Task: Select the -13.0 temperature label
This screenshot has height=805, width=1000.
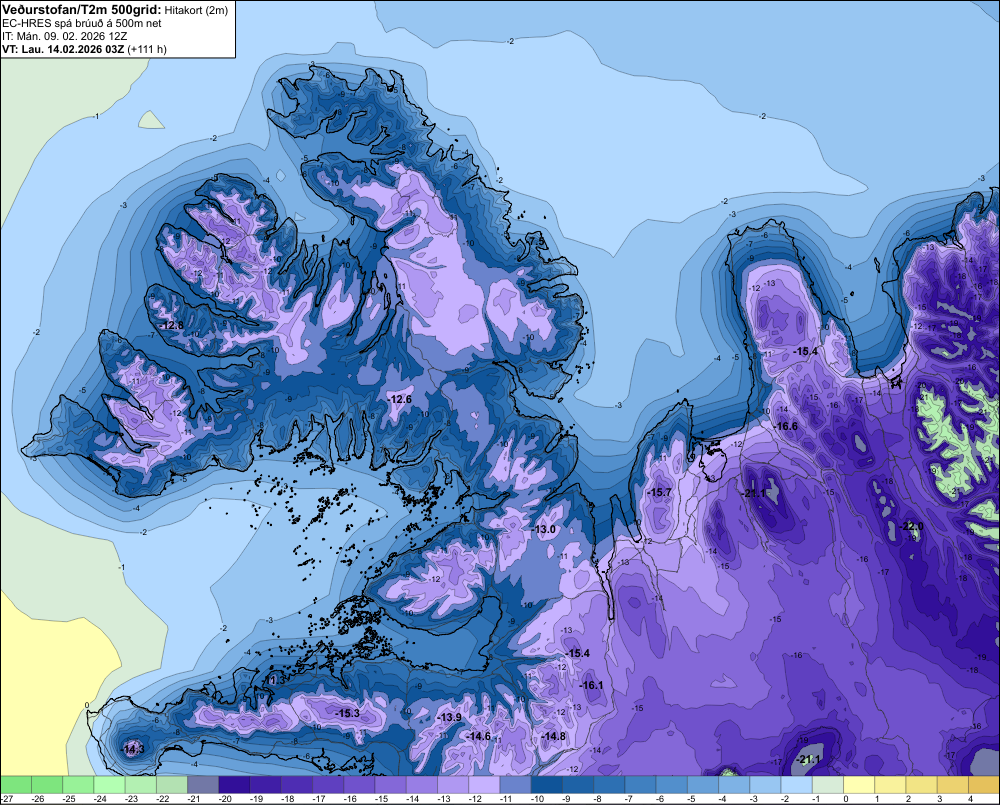Action: click(x=544, y=529)
